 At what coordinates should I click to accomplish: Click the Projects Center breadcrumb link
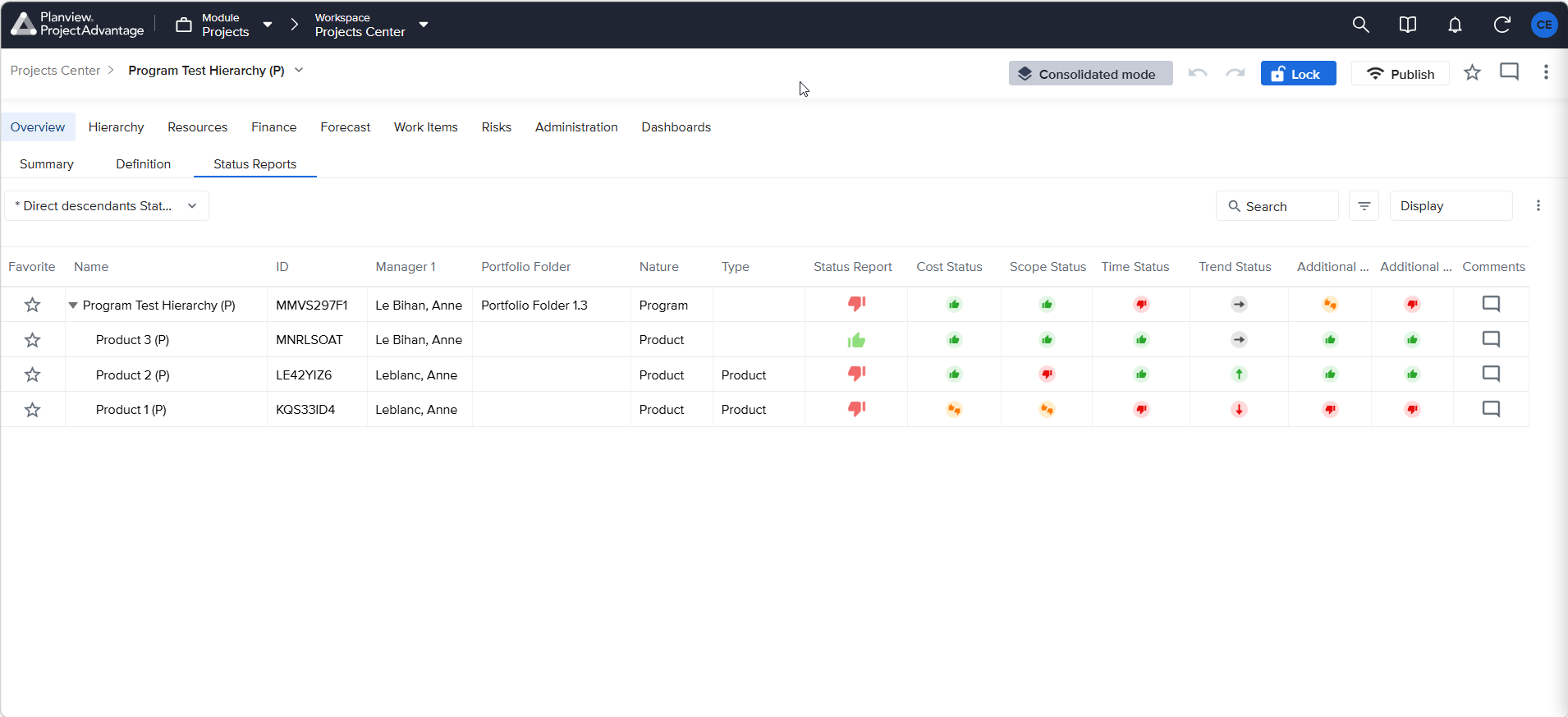coord(55,71)
